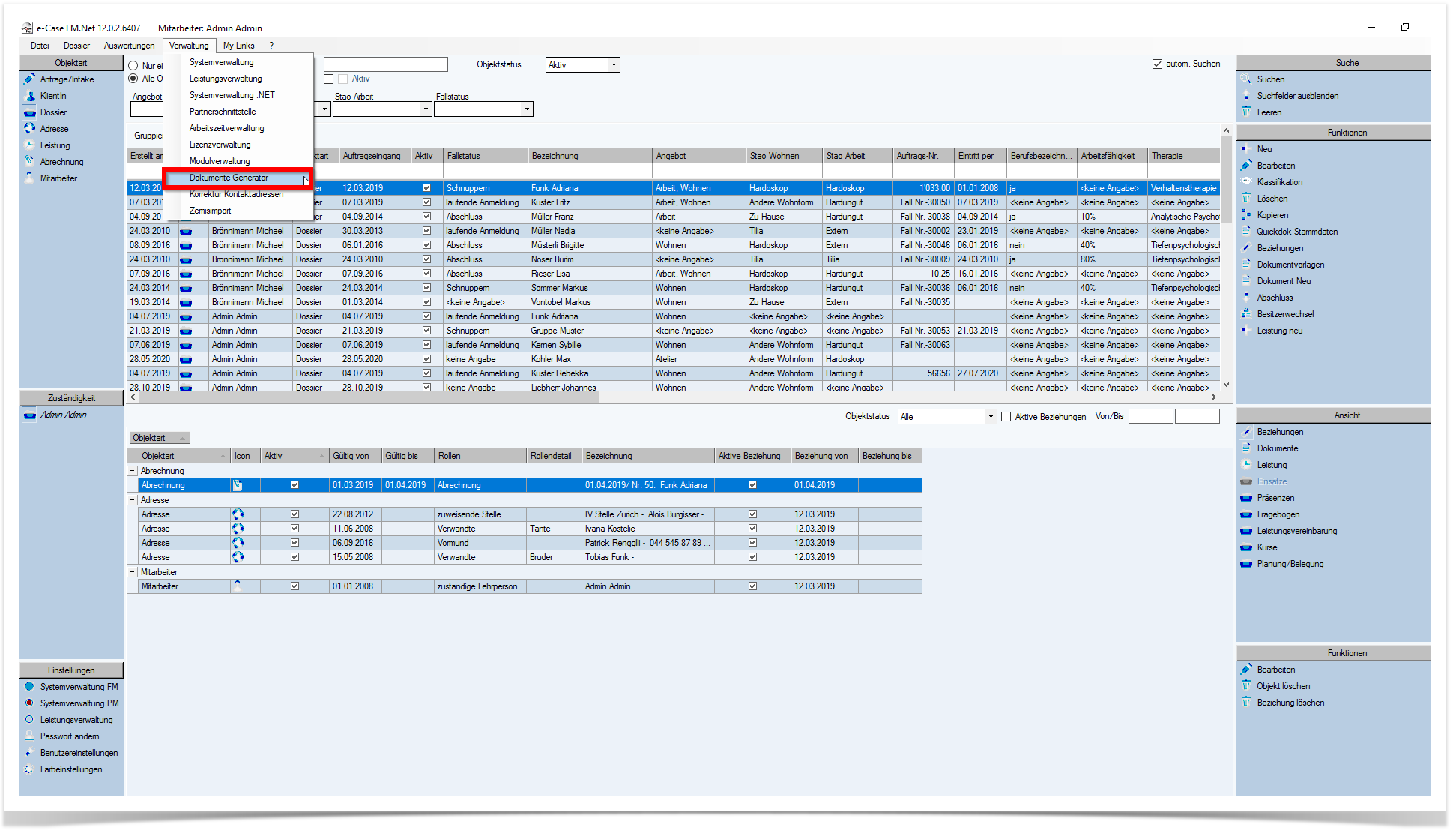Select the 'Alle O...' radio button
The height and width of the screenshot is (833, 1456).
133,79
